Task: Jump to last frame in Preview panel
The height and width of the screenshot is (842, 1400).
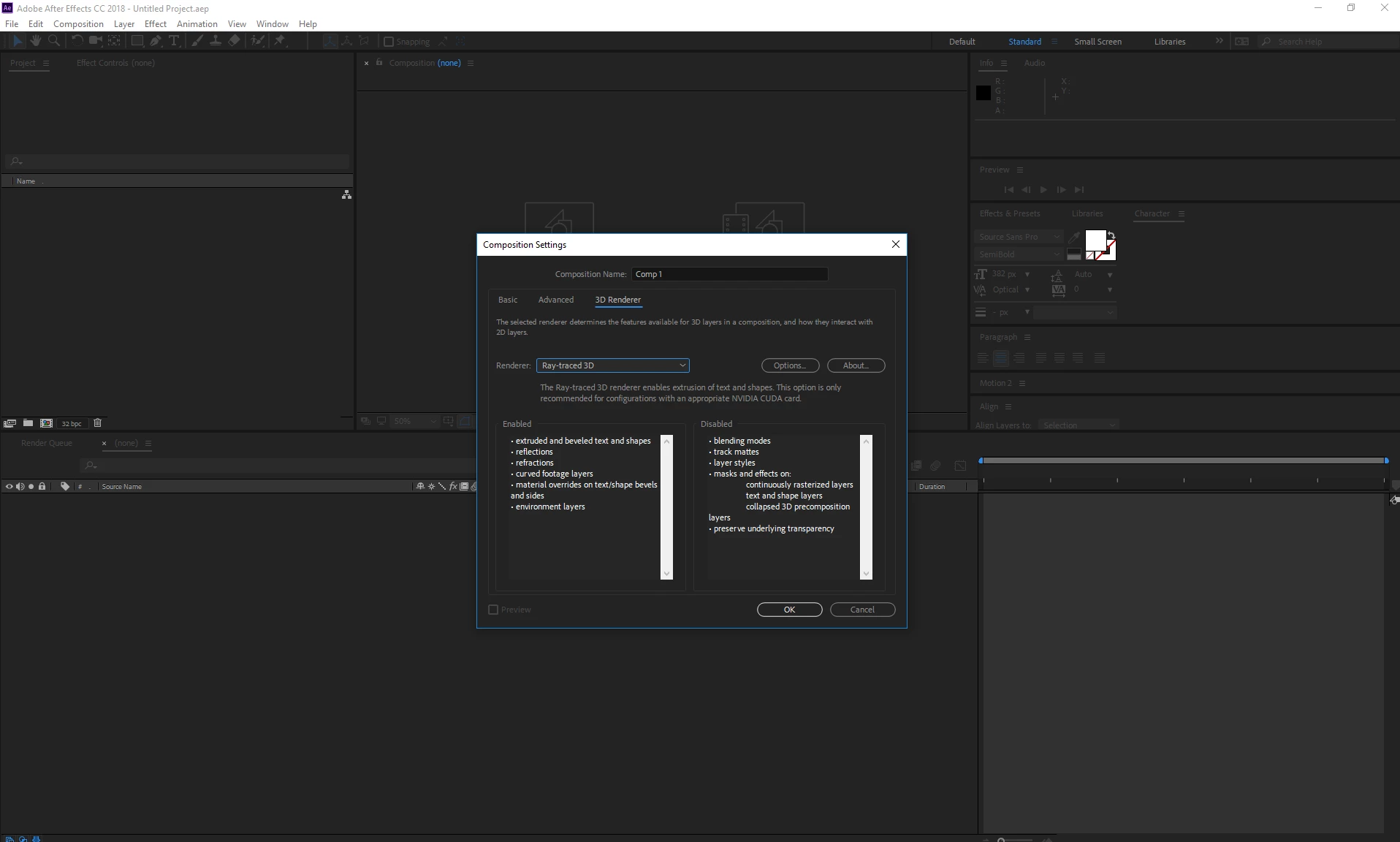Action: coord(1079,190)
